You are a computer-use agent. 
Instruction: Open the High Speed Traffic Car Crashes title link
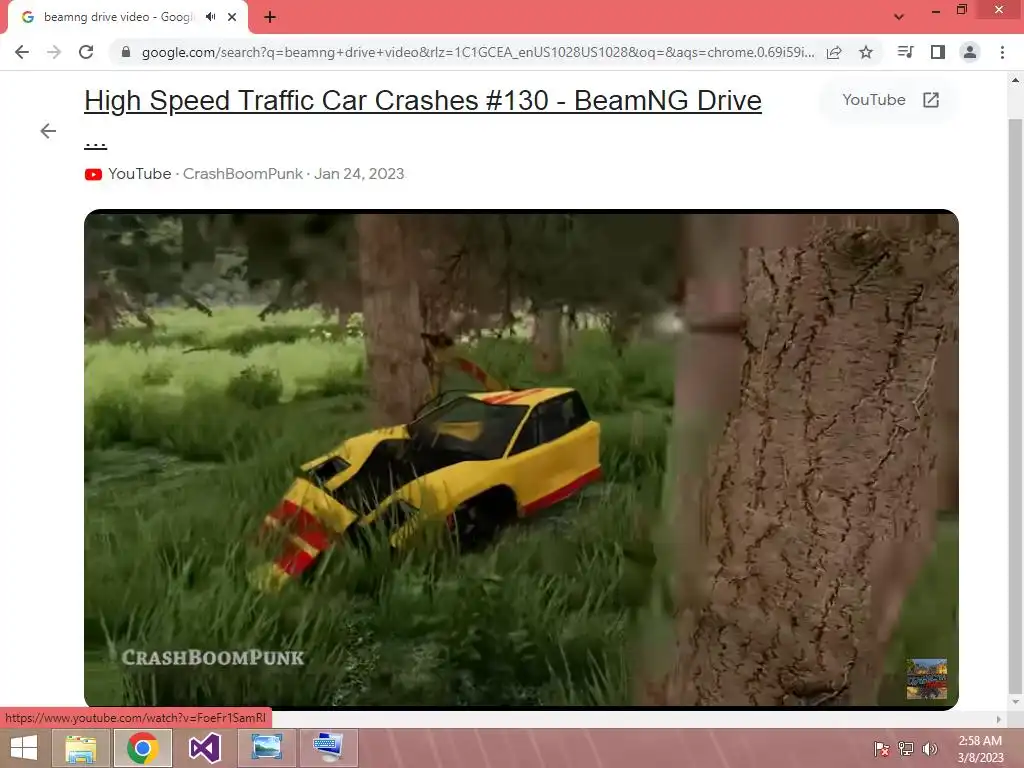tap(423, 101)
